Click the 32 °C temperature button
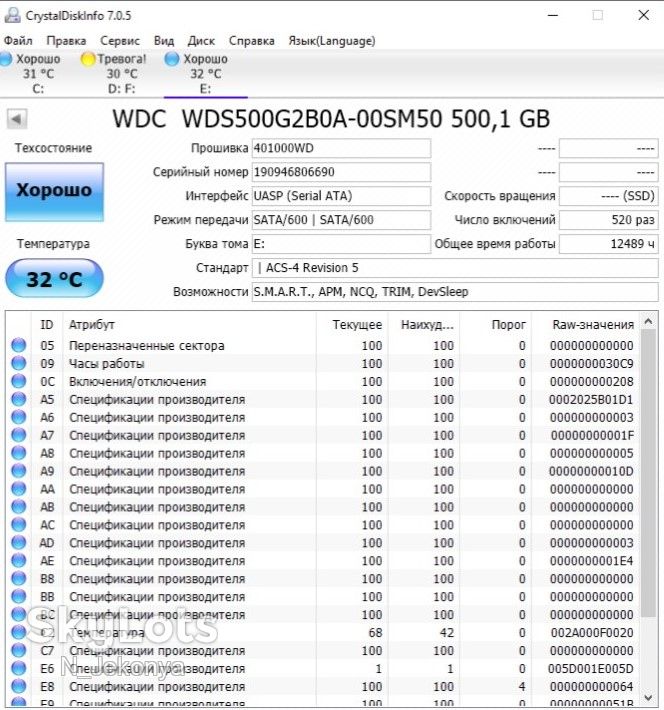Image resolution: width=664 pixels, height=710 pixels. pos(54,278)
